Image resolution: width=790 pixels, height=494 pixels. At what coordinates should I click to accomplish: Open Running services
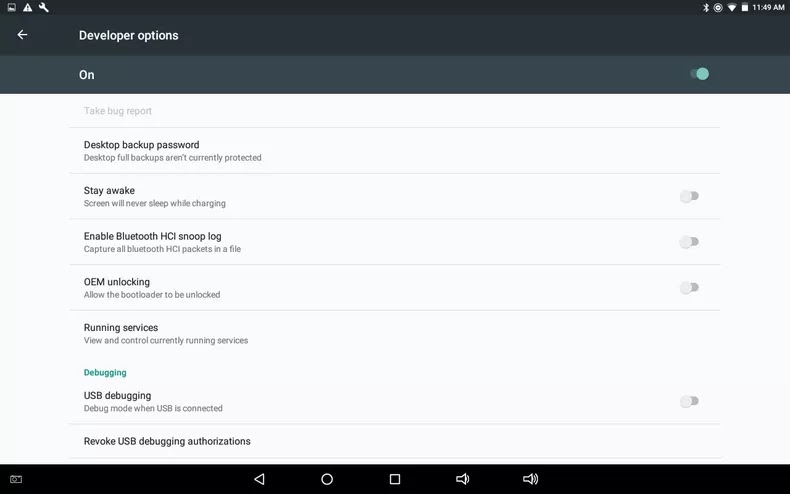394,334
